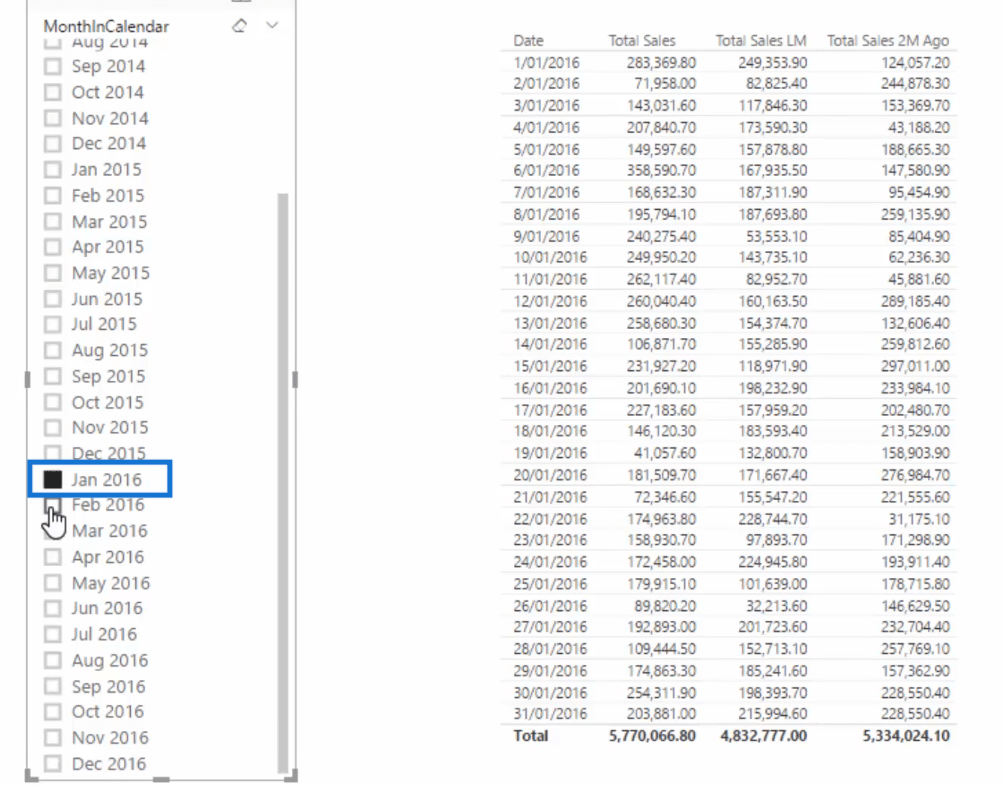Check the Oct 2016 checkbox

click(53, 712)
